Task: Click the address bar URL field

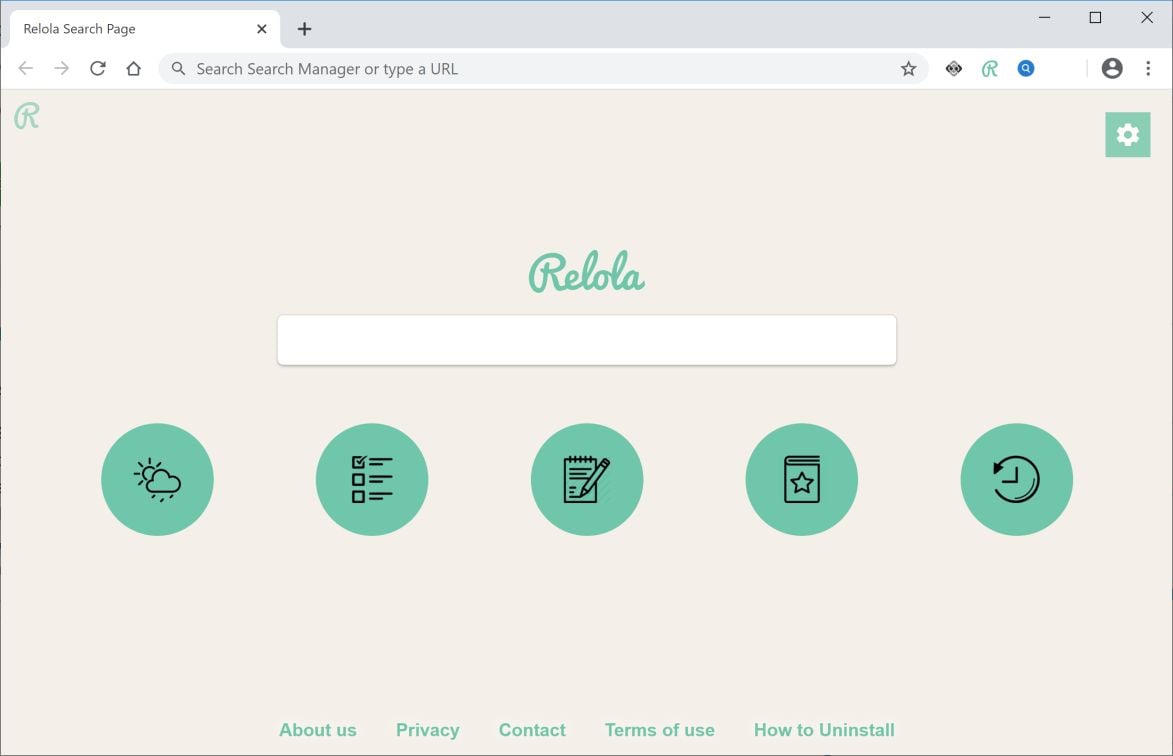Action: pos(543,69)
